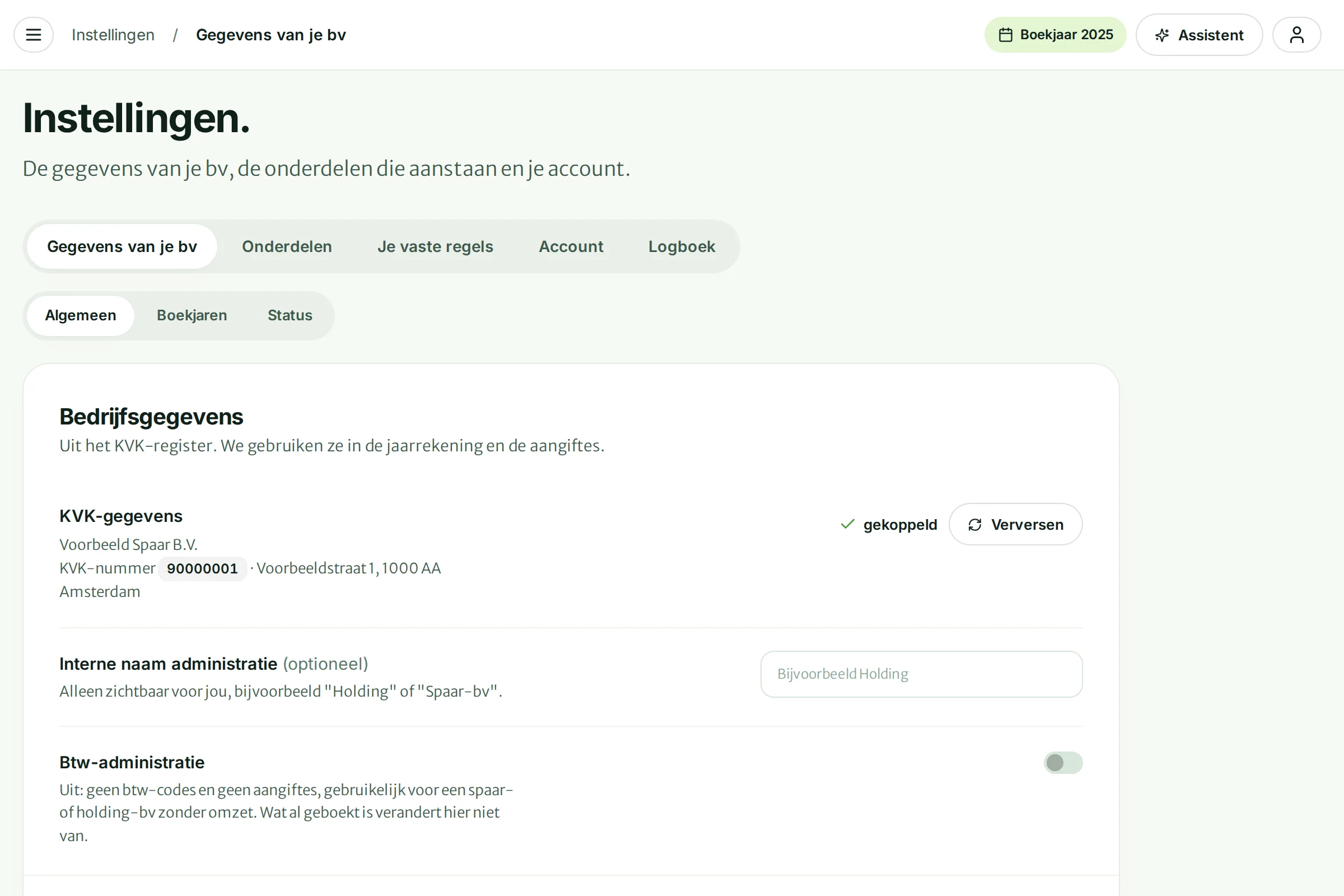Image resolution: width=1344 pixels, height=896 pixels.
Task: Click the Voorbeeld Spaar B.V. company name
Action: [129, 544]
